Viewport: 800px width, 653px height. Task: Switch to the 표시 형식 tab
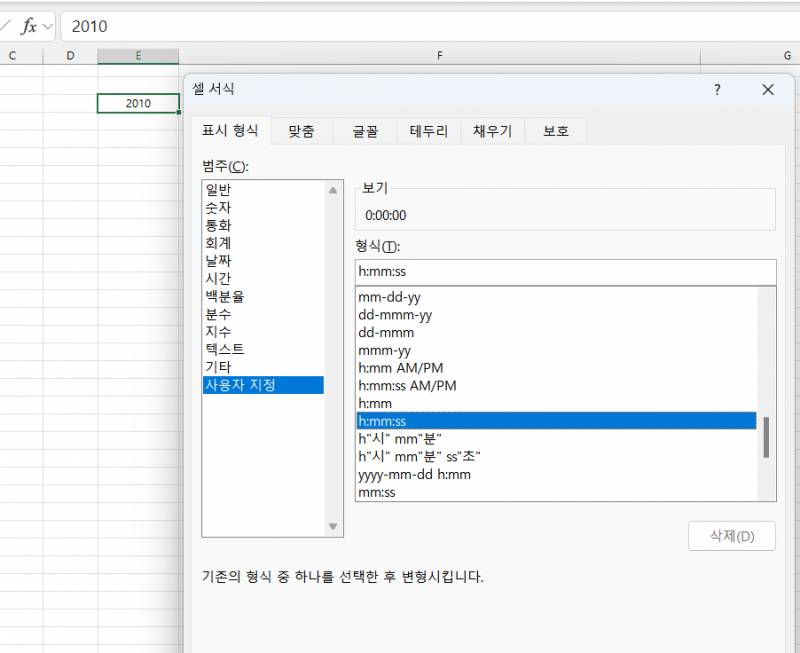pyautogui.click(x=230, y=131)
